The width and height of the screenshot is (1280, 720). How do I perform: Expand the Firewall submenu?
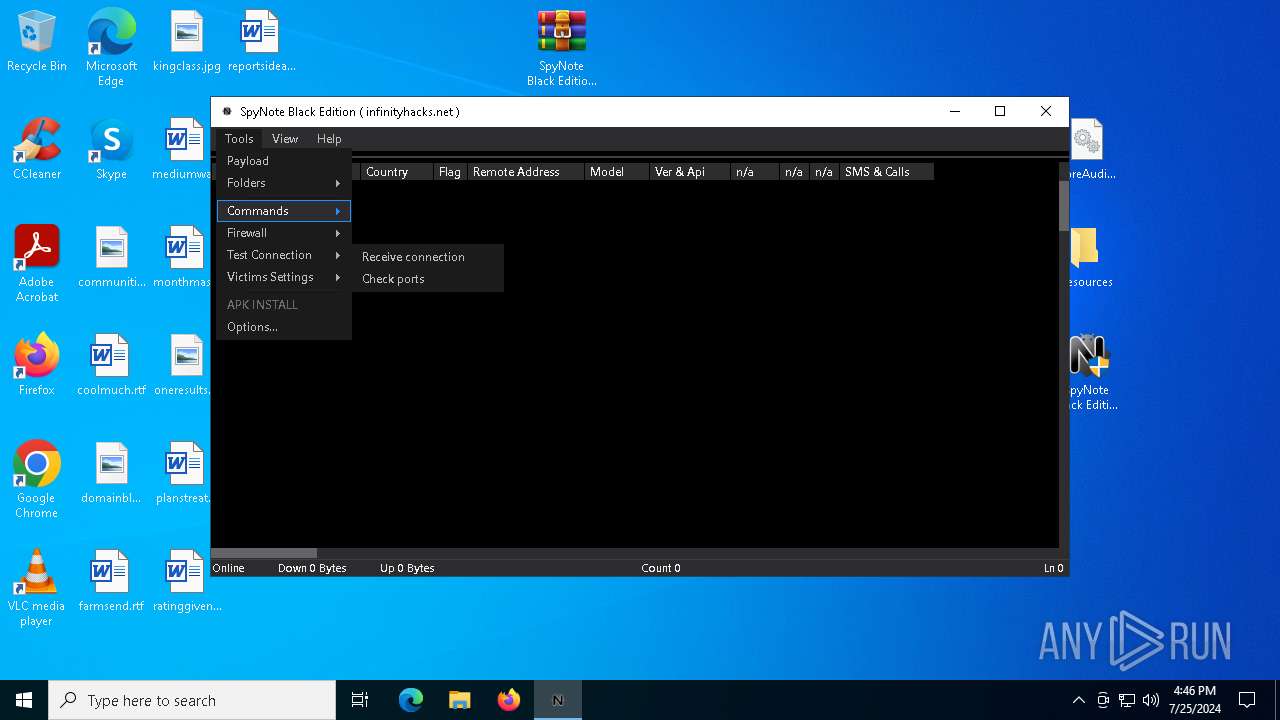pyautogui.click(x=284, y=233)
